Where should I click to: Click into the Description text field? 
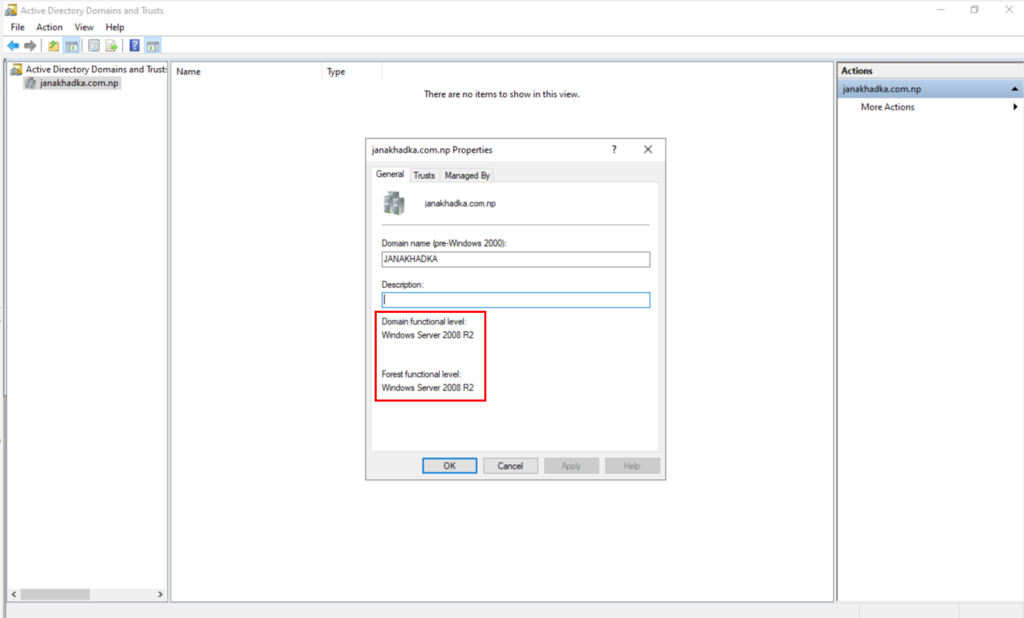[x=515, y=300]
